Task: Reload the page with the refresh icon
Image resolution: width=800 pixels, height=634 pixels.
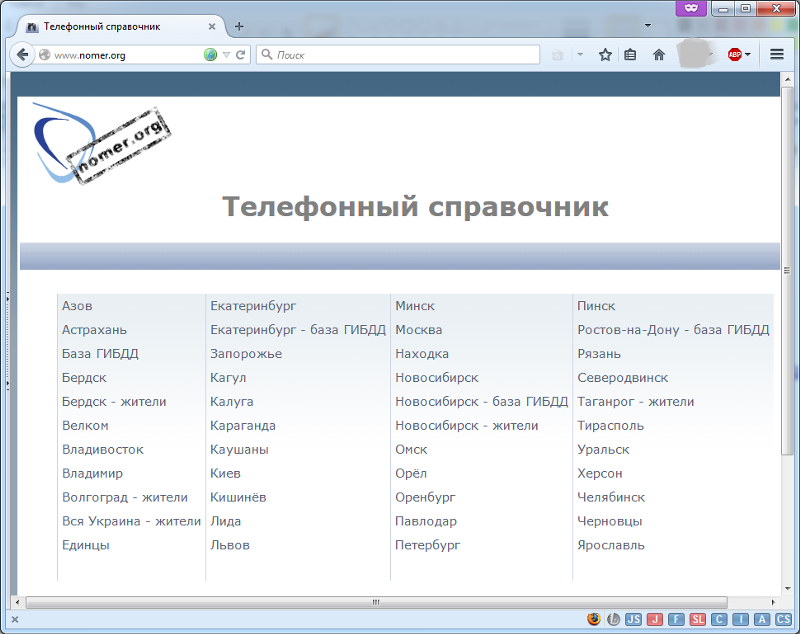Action: click(x=241, y=55)
